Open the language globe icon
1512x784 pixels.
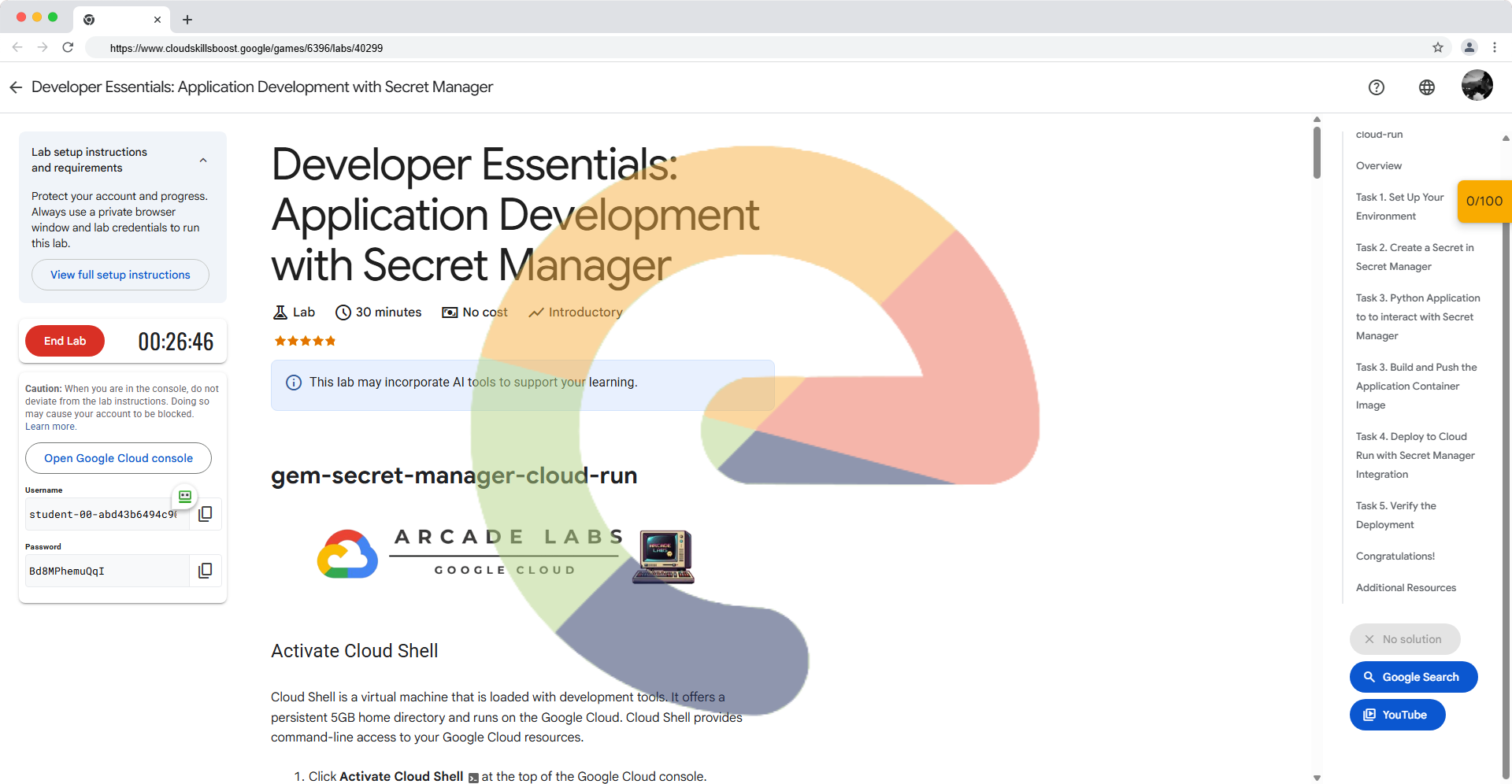point(1427,87)
